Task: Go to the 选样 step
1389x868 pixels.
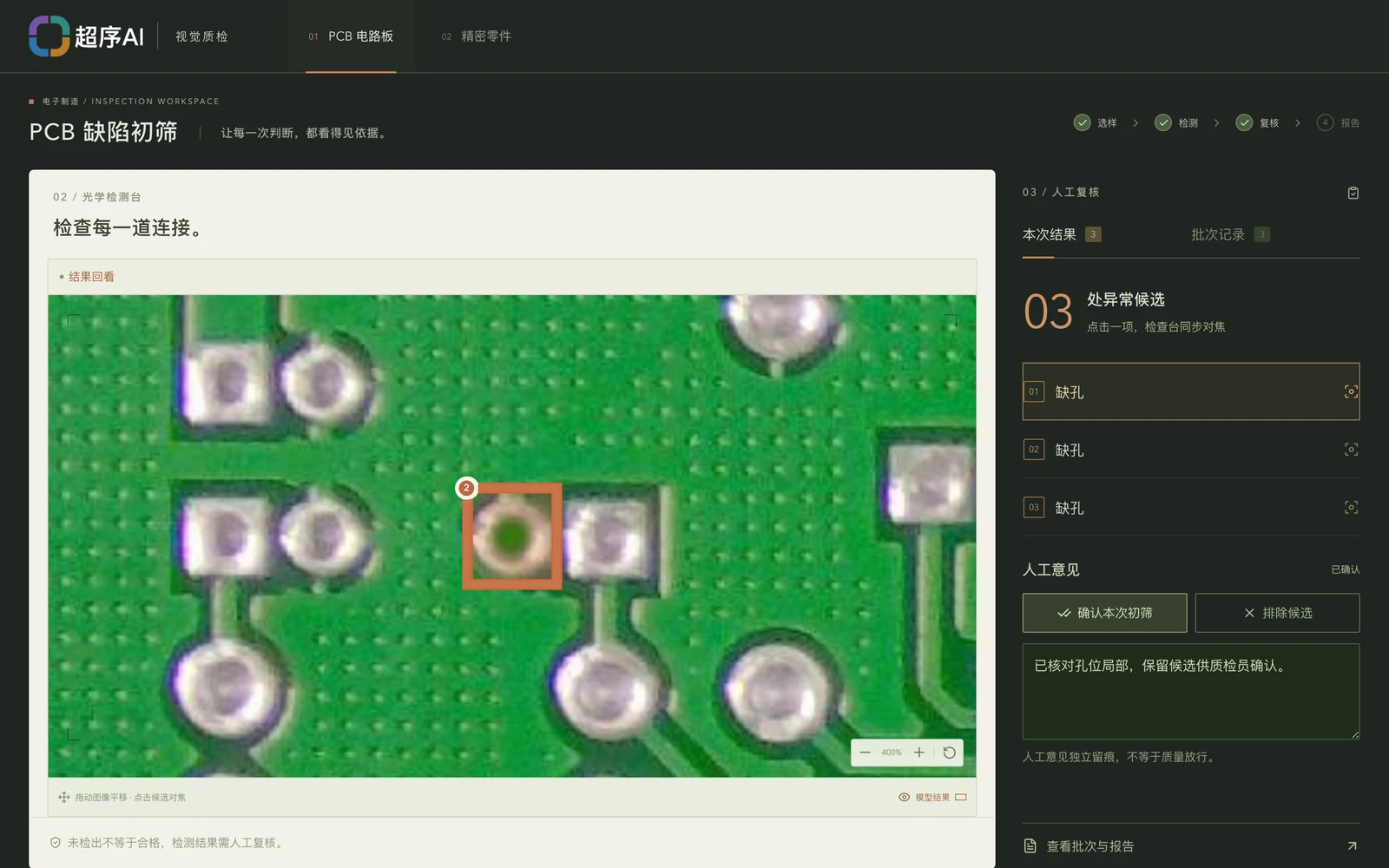Action: (x=1096, y=123)
